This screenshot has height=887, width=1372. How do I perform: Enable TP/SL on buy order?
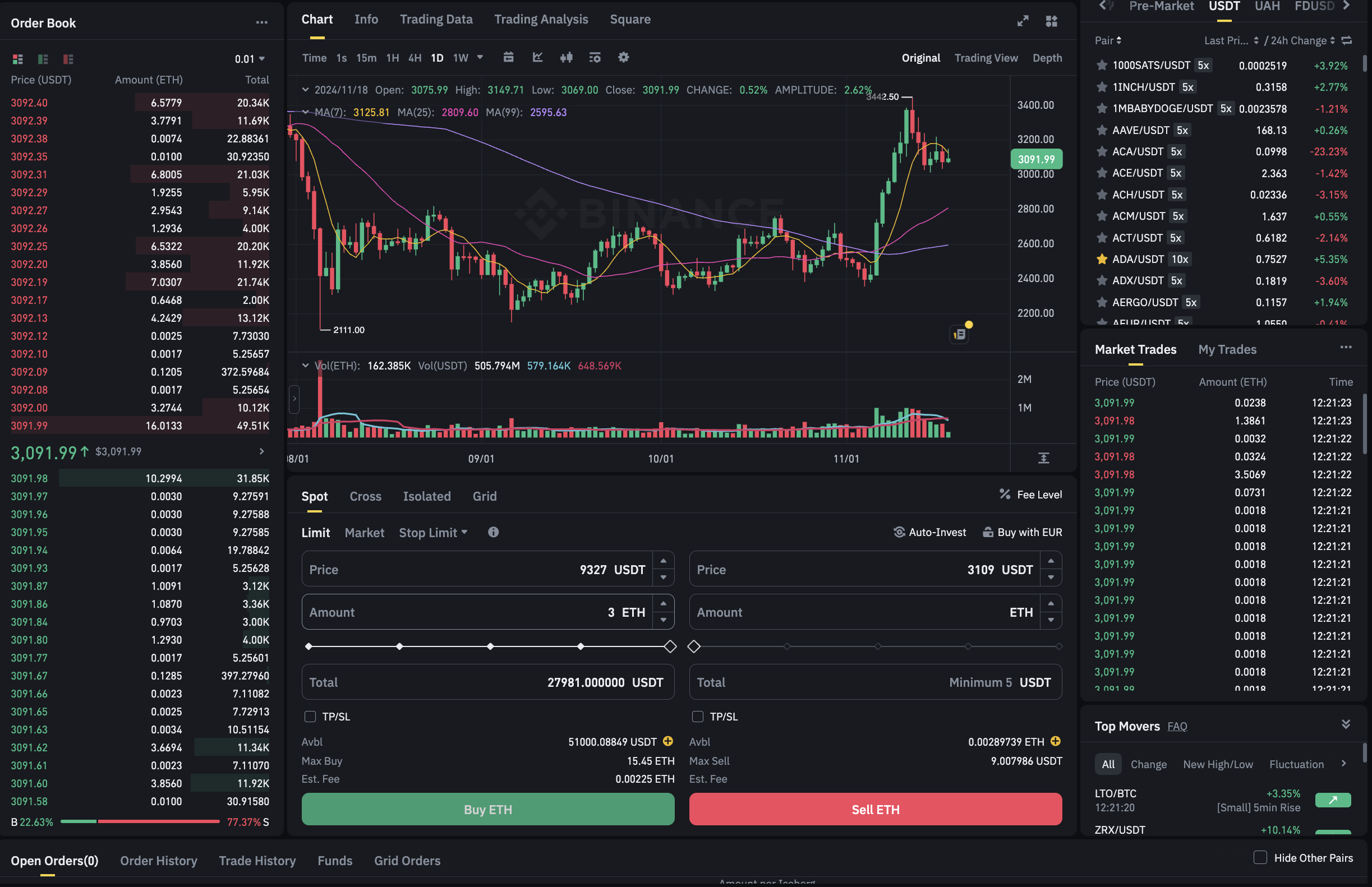[x=310, y=717]
